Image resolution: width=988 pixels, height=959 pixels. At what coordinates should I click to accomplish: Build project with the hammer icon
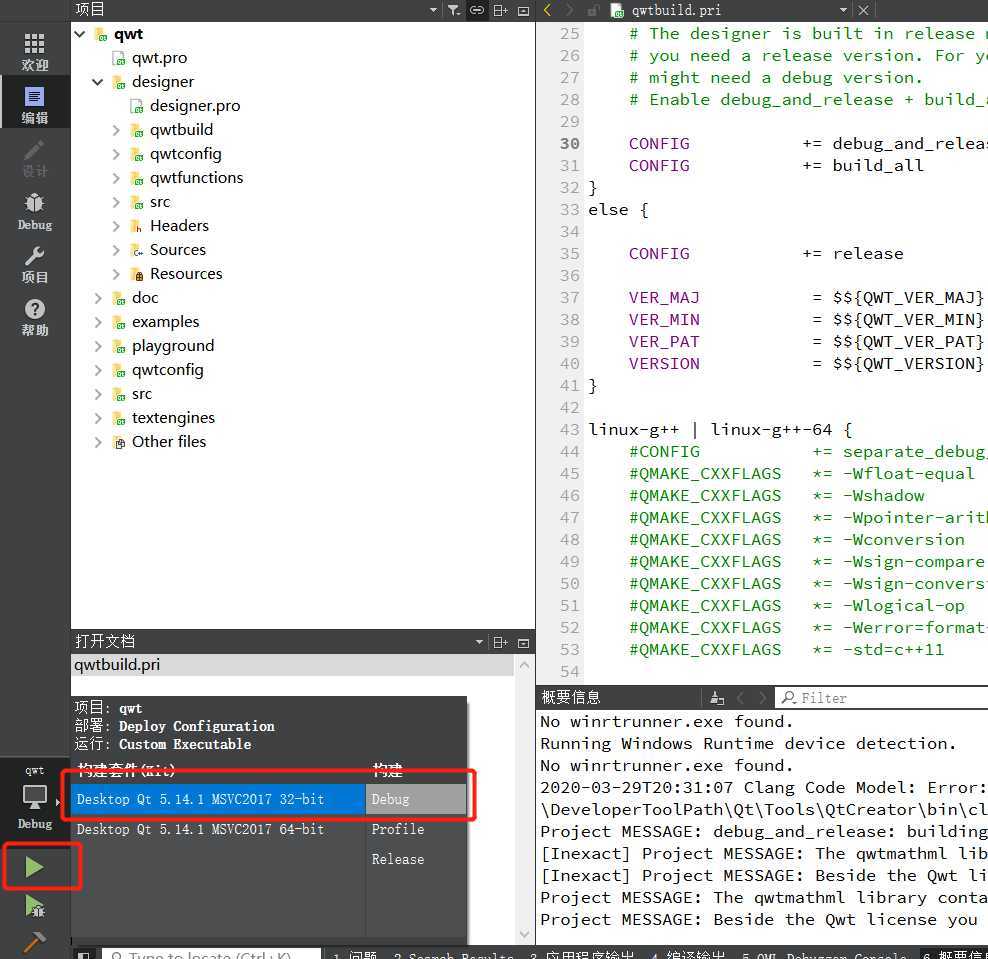35,943
